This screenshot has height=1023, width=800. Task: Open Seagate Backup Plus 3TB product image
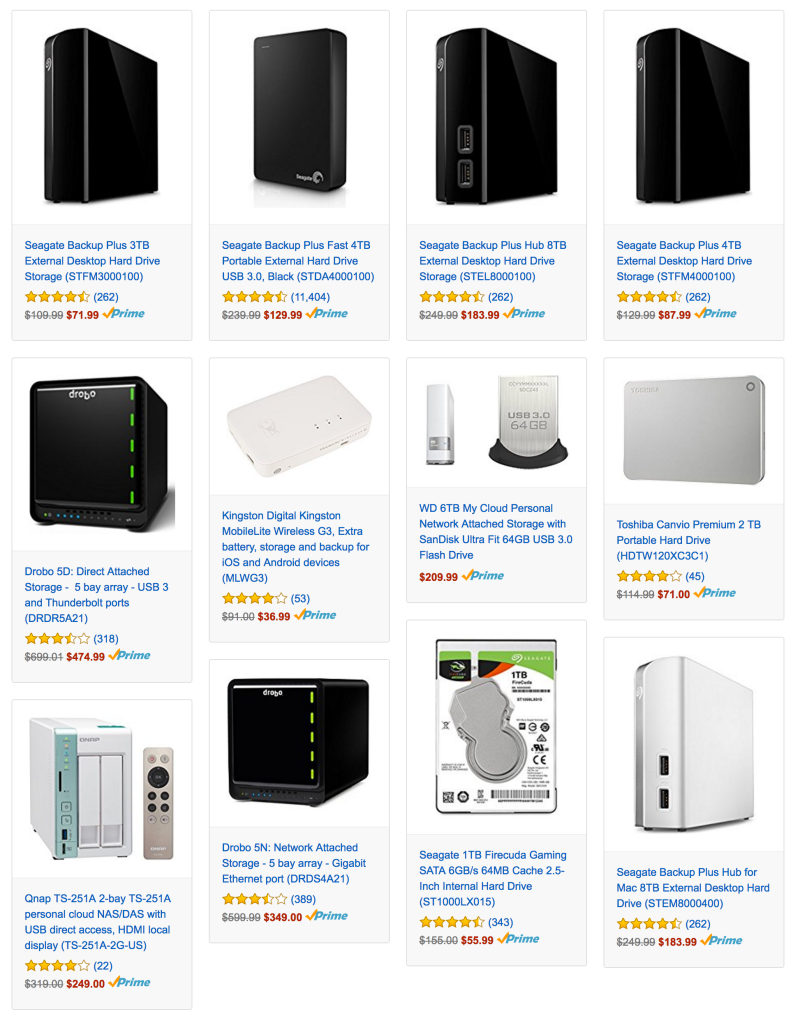click(x=101, y=116)
